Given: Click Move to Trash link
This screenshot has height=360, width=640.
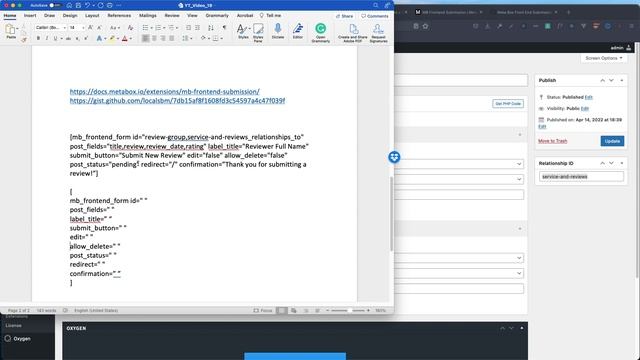Looking at the screenshot, I should [x=552, y=141].
